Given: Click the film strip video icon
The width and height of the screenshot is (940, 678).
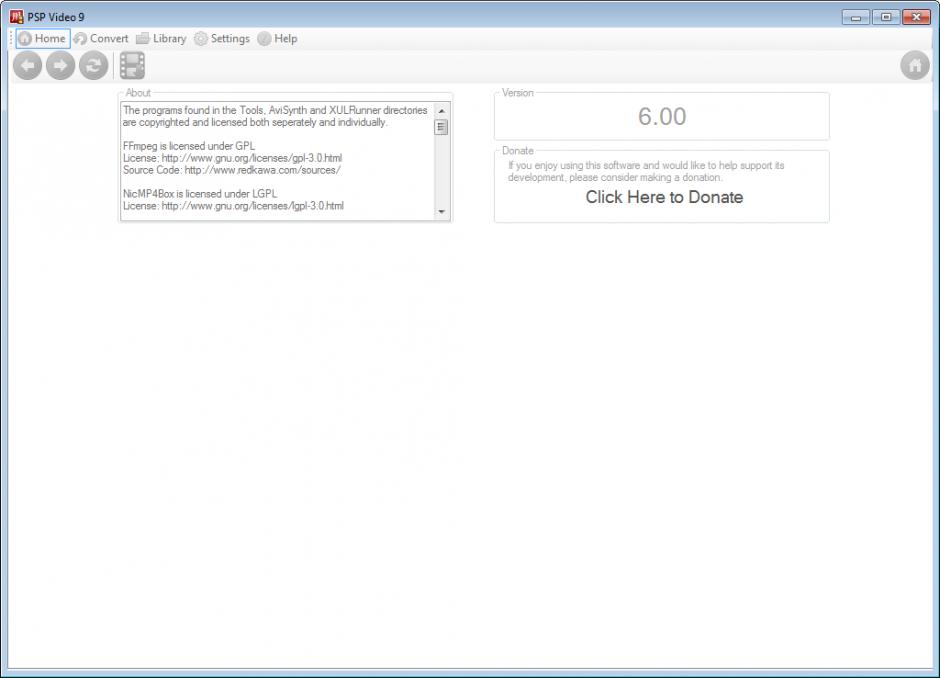Looking at the screenshot, I should pyautogui.click(x=132, y=65).
